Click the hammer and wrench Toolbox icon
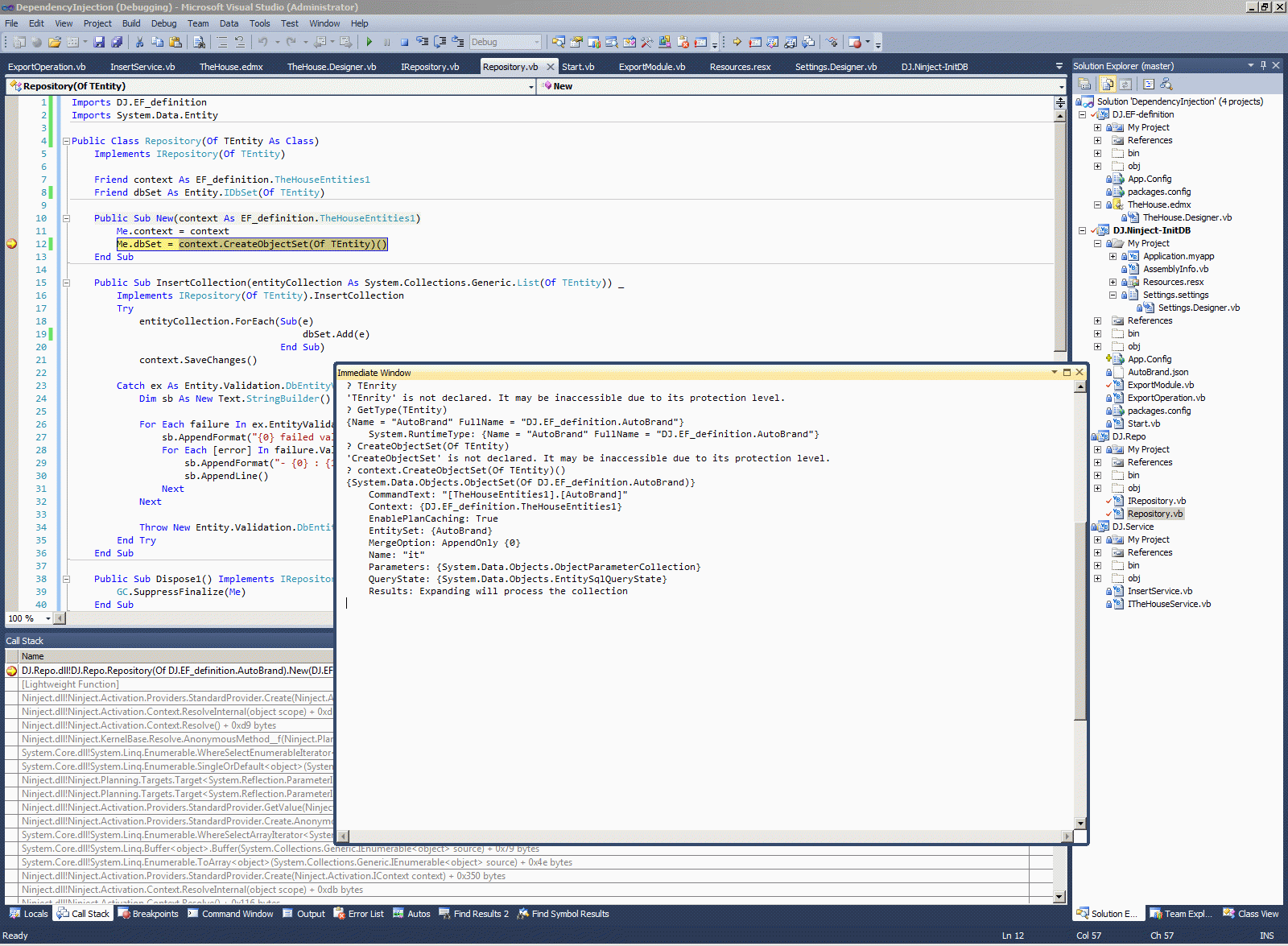 pos(646,42)
